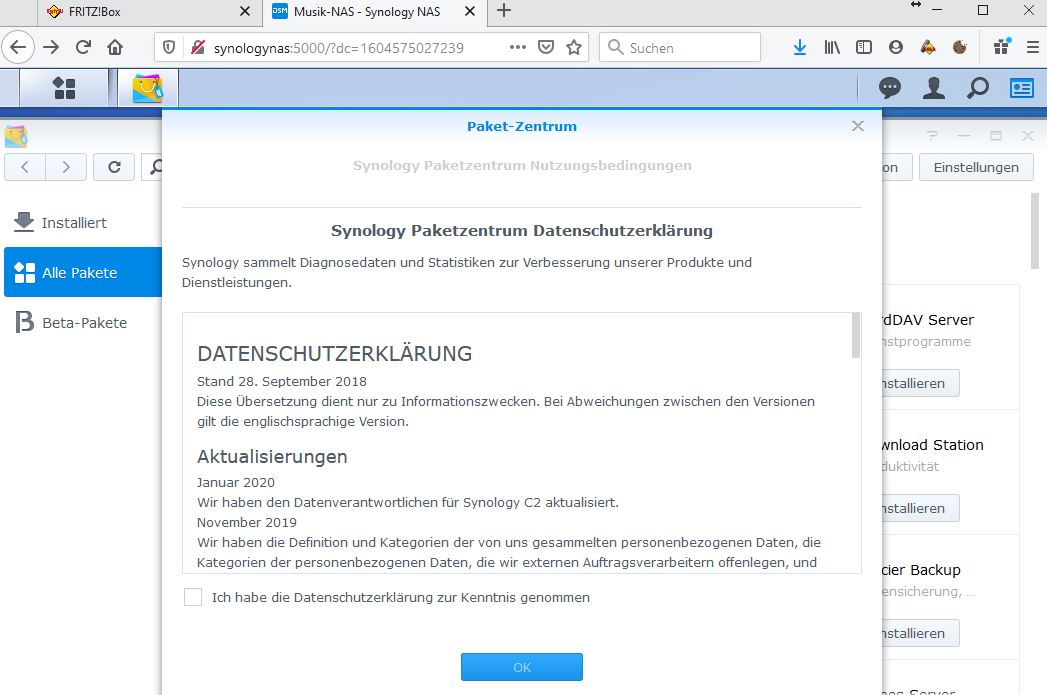The height and width of the screenshot is (695, 1047).
Task: Open the Firefox downloads arrow
Action: [x=799, y=47]
